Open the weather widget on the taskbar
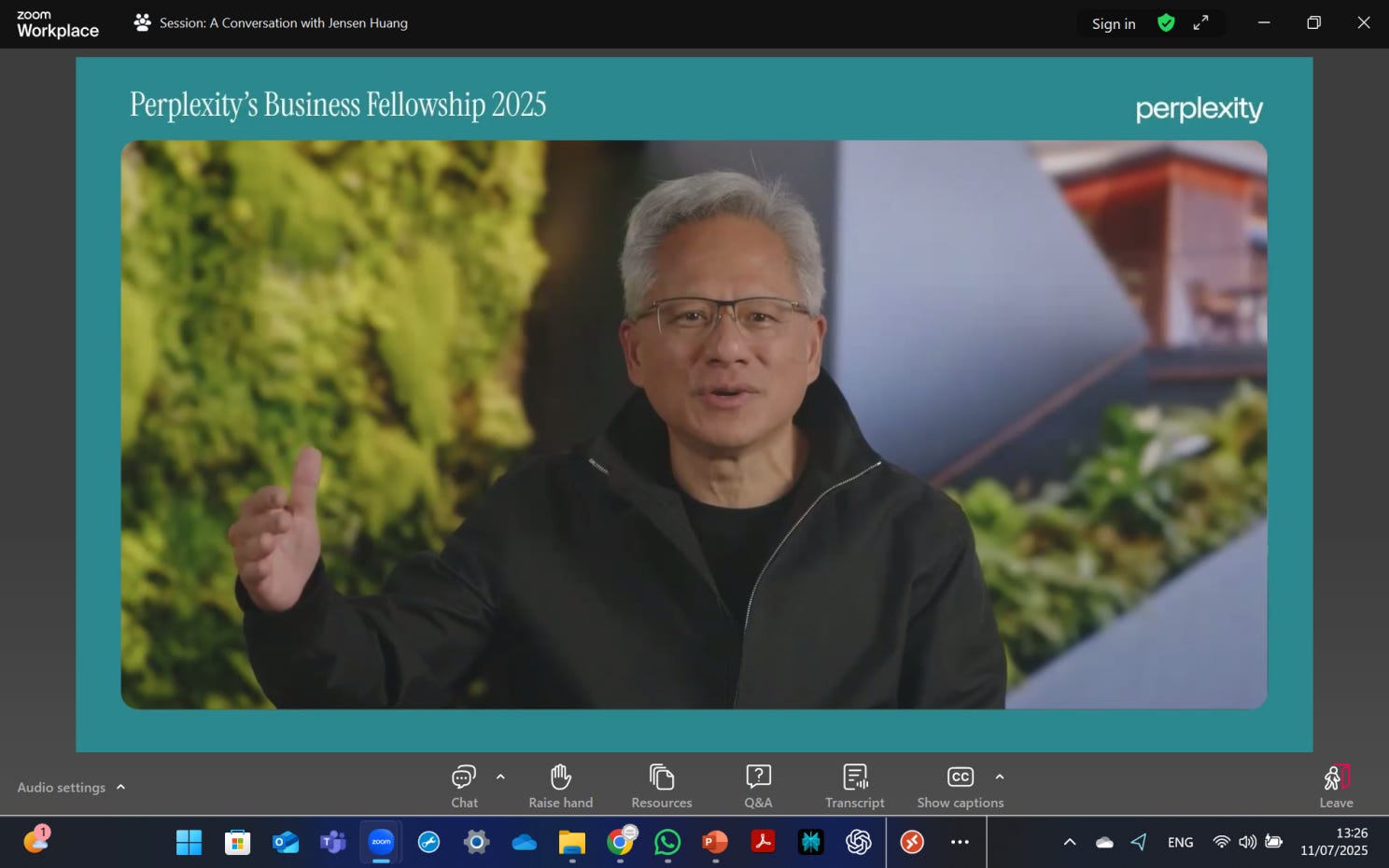Viewport: 1389px width, 868px height. point(36,839)
